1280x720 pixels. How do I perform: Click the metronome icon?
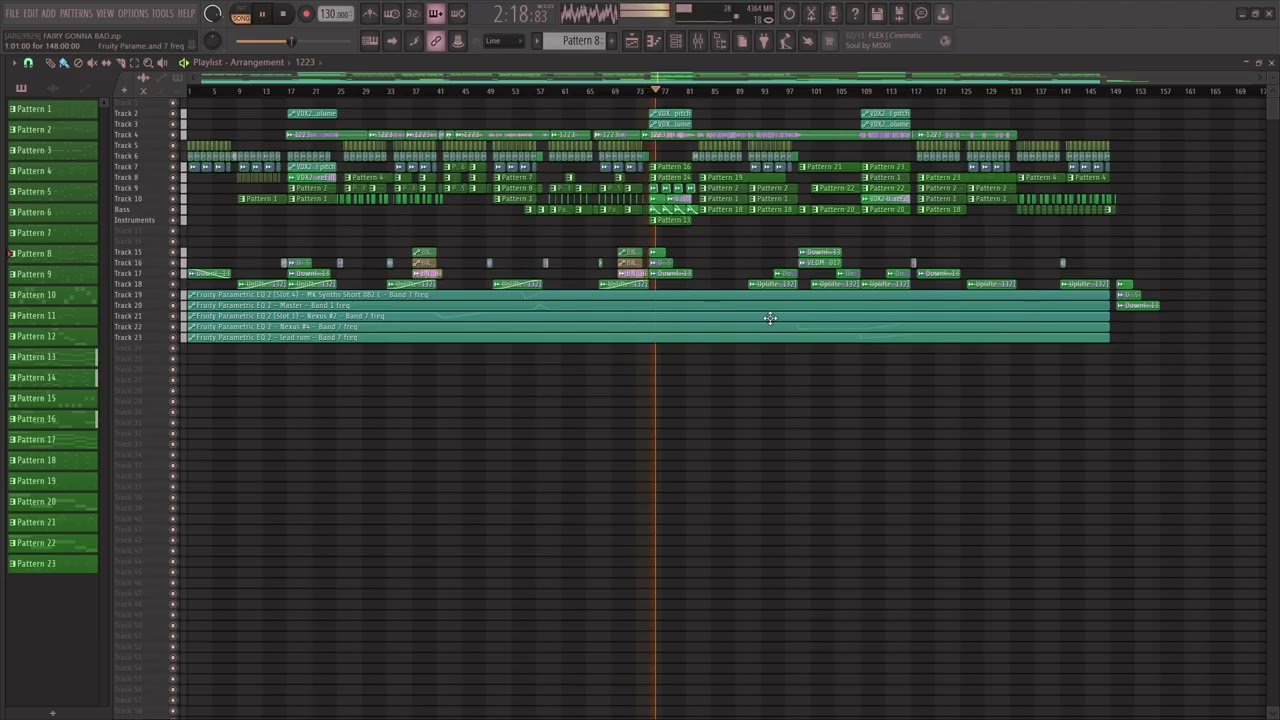(370, 14)
